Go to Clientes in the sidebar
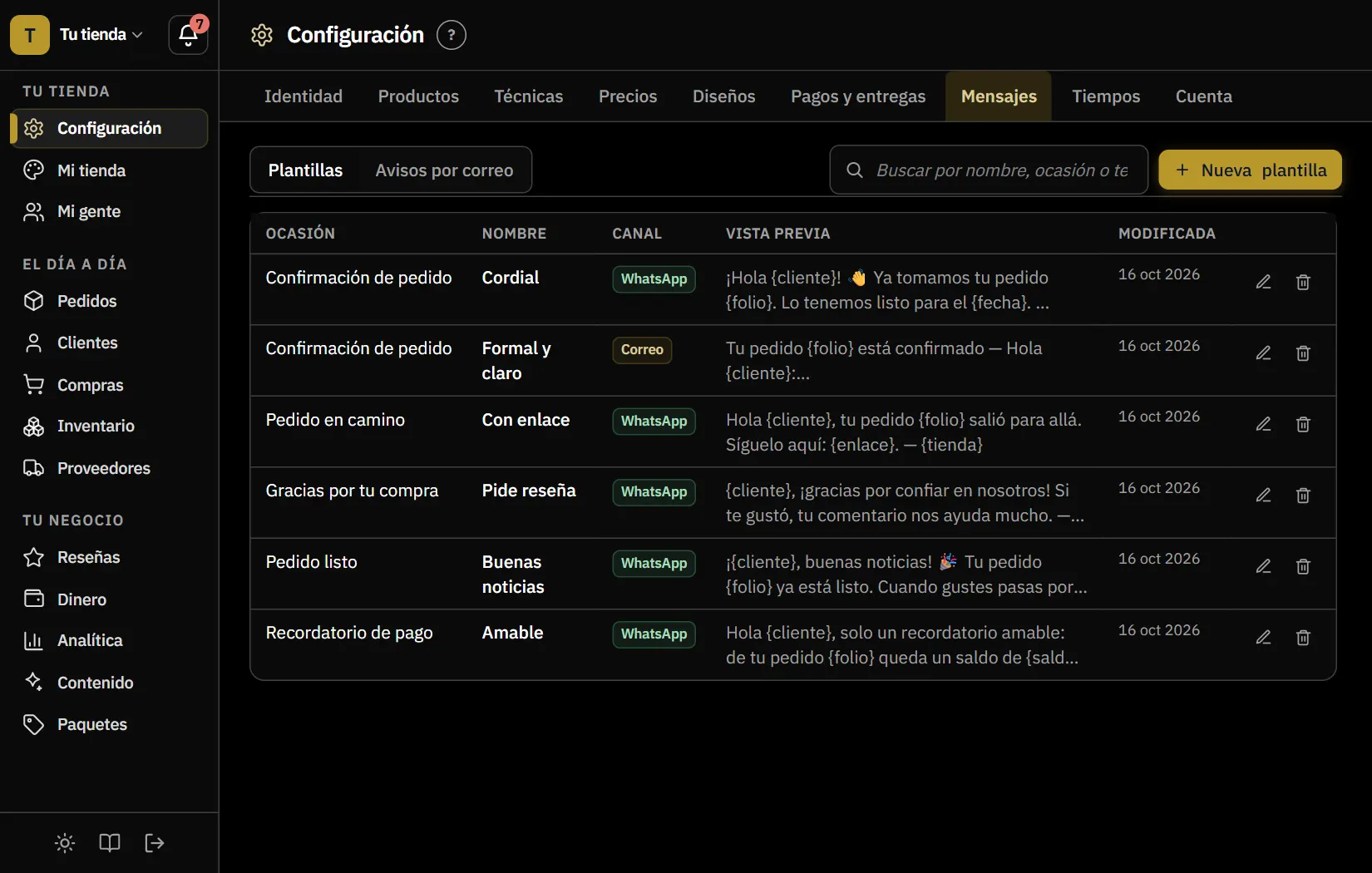The image size is (1372, 873). (109, 343)
